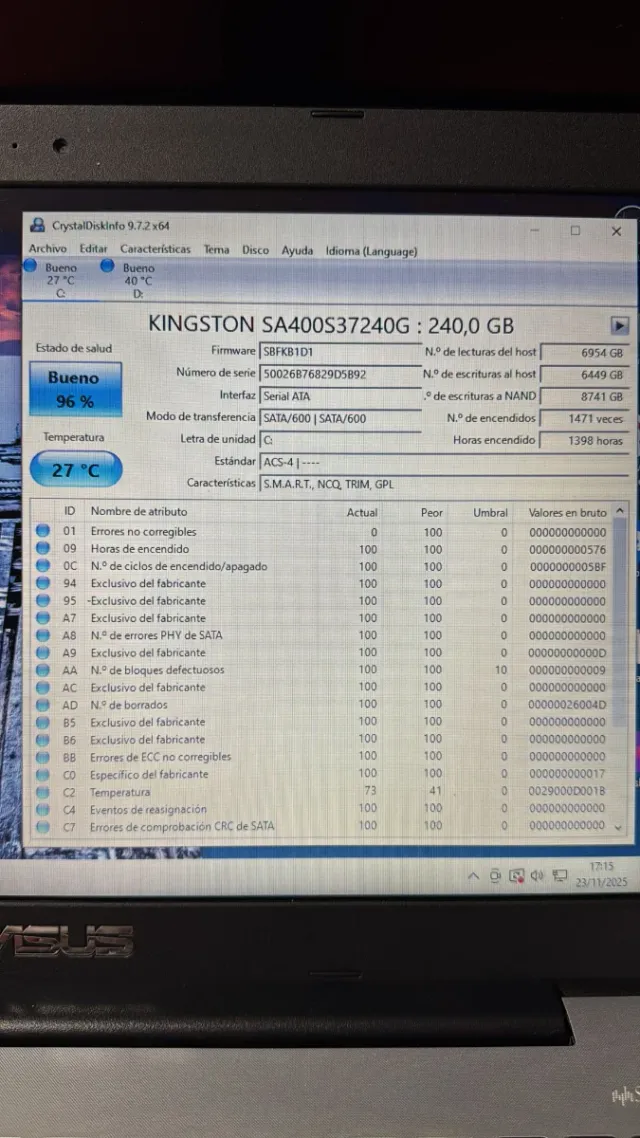Click the Interfaz field Serial ATA

(339, 396)
